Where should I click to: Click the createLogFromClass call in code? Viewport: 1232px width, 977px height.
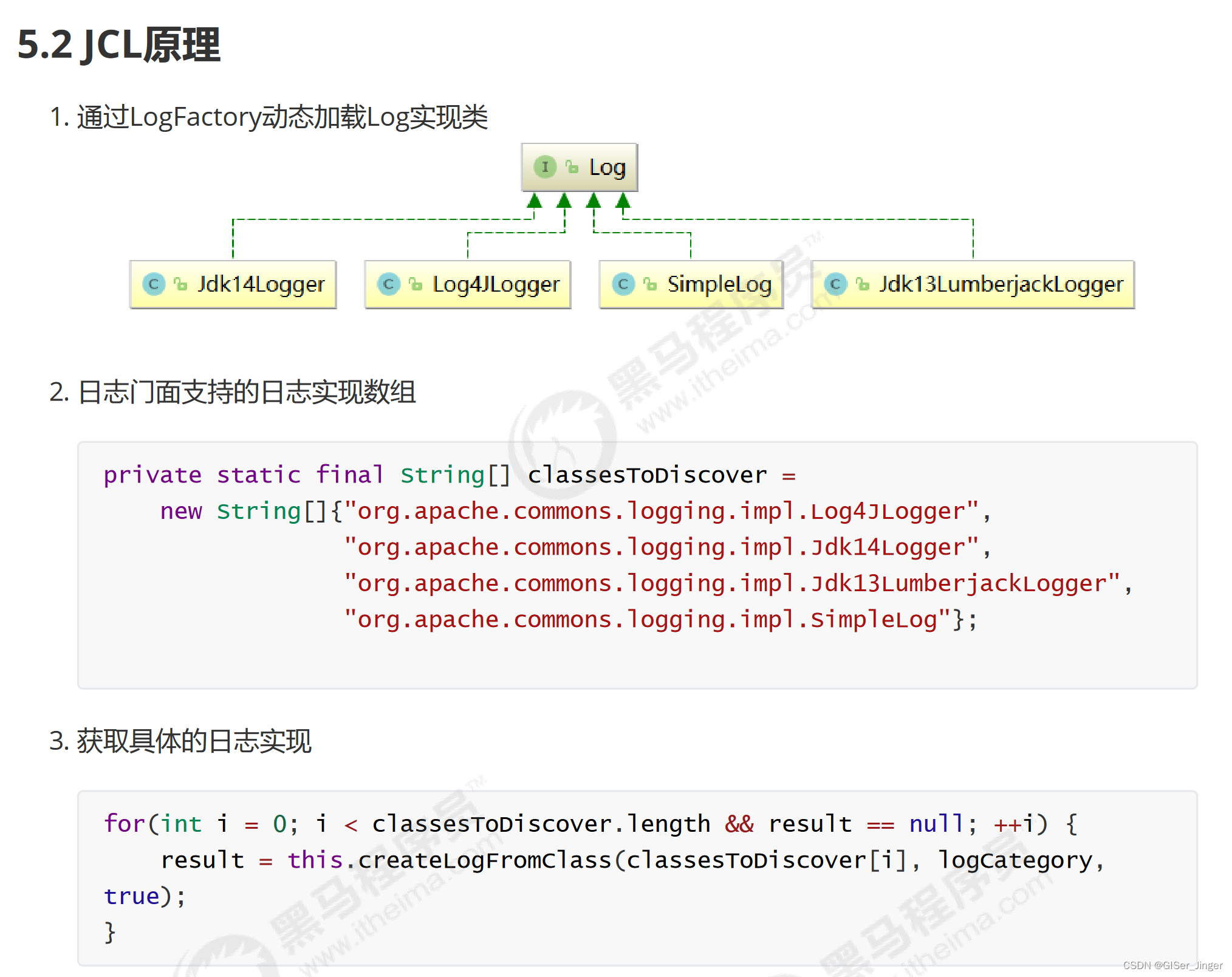(632, 860)
